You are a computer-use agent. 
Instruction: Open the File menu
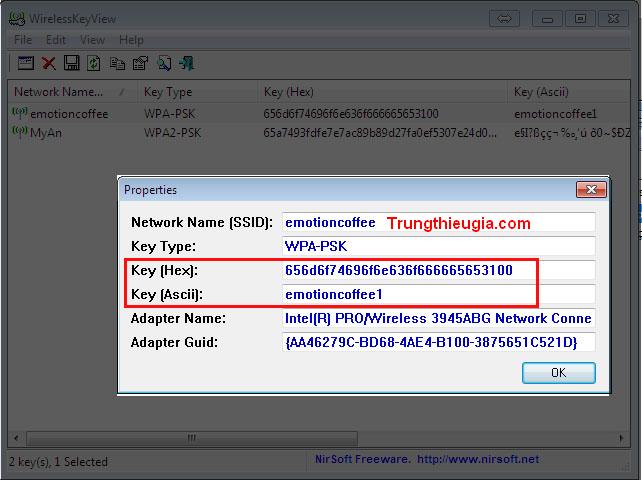pos(23,40)
